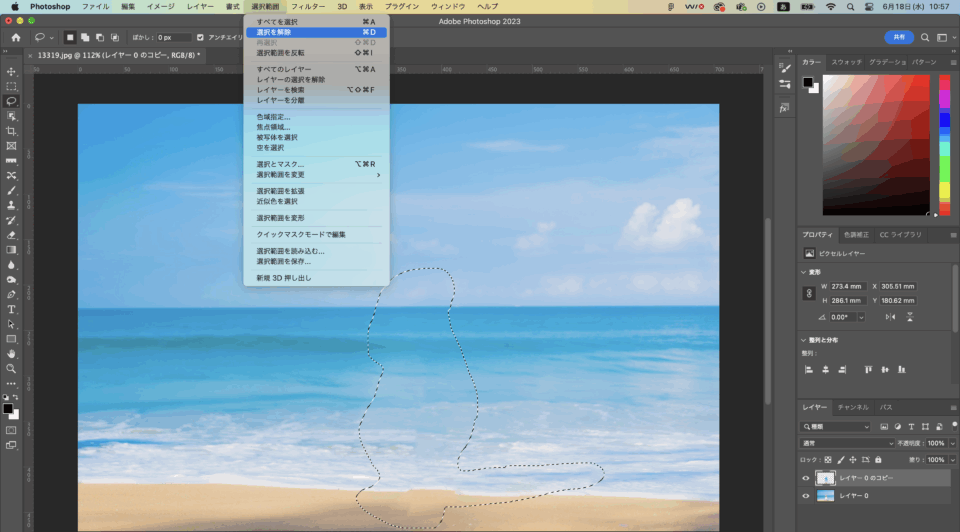
Task: Hide the レイヤー 0 layer
Action: [806, 496]
